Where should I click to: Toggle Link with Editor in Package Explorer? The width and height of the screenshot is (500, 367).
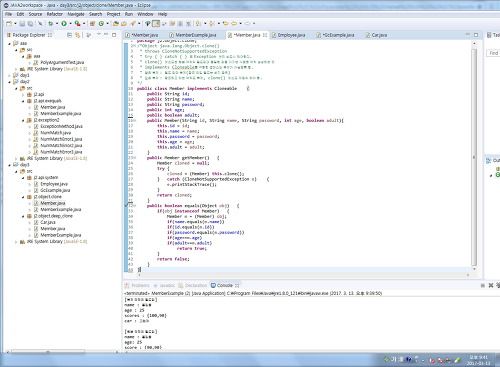(x=77, y=35)
